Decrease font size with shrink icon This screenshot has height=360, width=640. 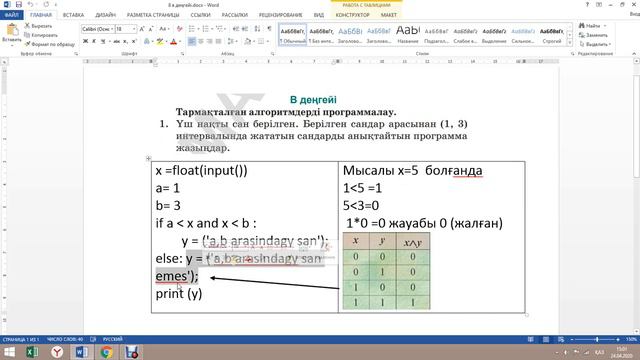[151, 29]
